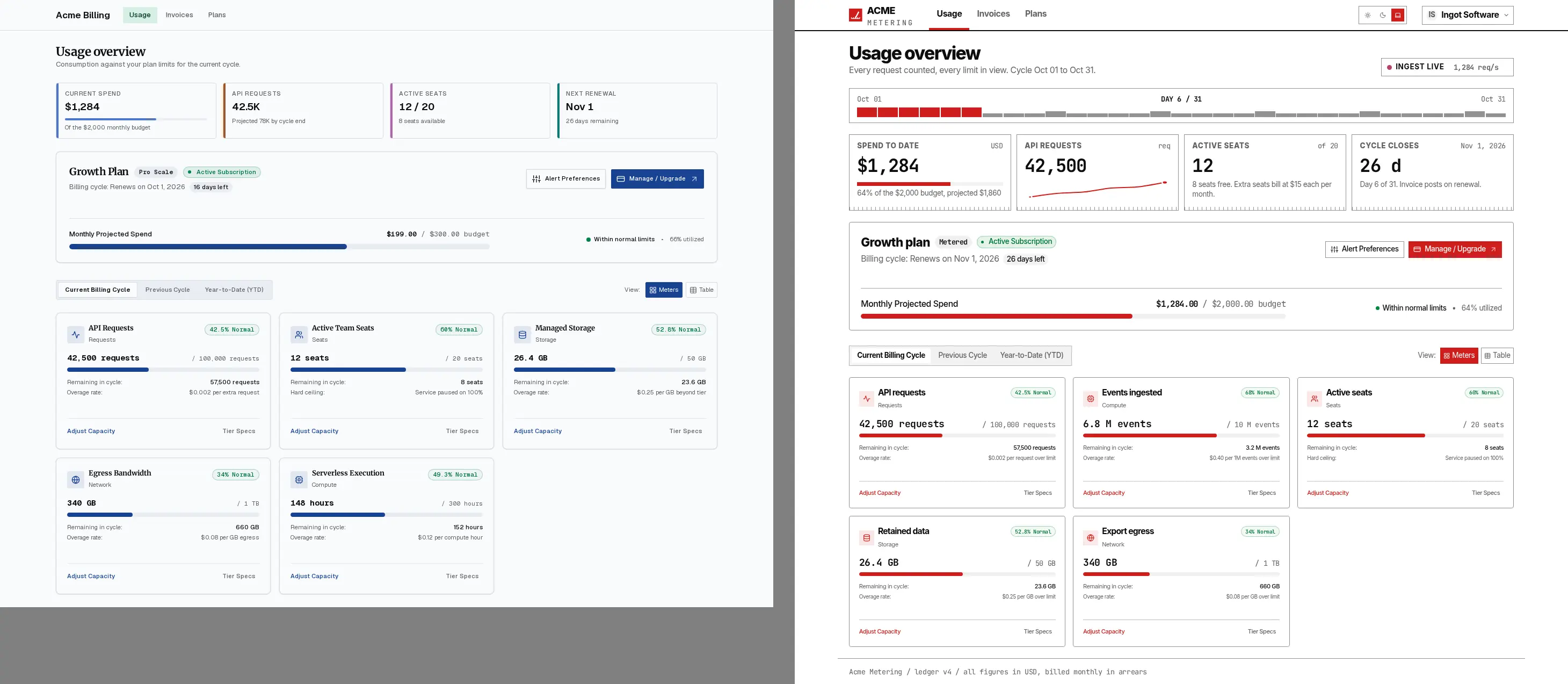Click the API Requests pulse icon in Acme Billing

[76, 334]
